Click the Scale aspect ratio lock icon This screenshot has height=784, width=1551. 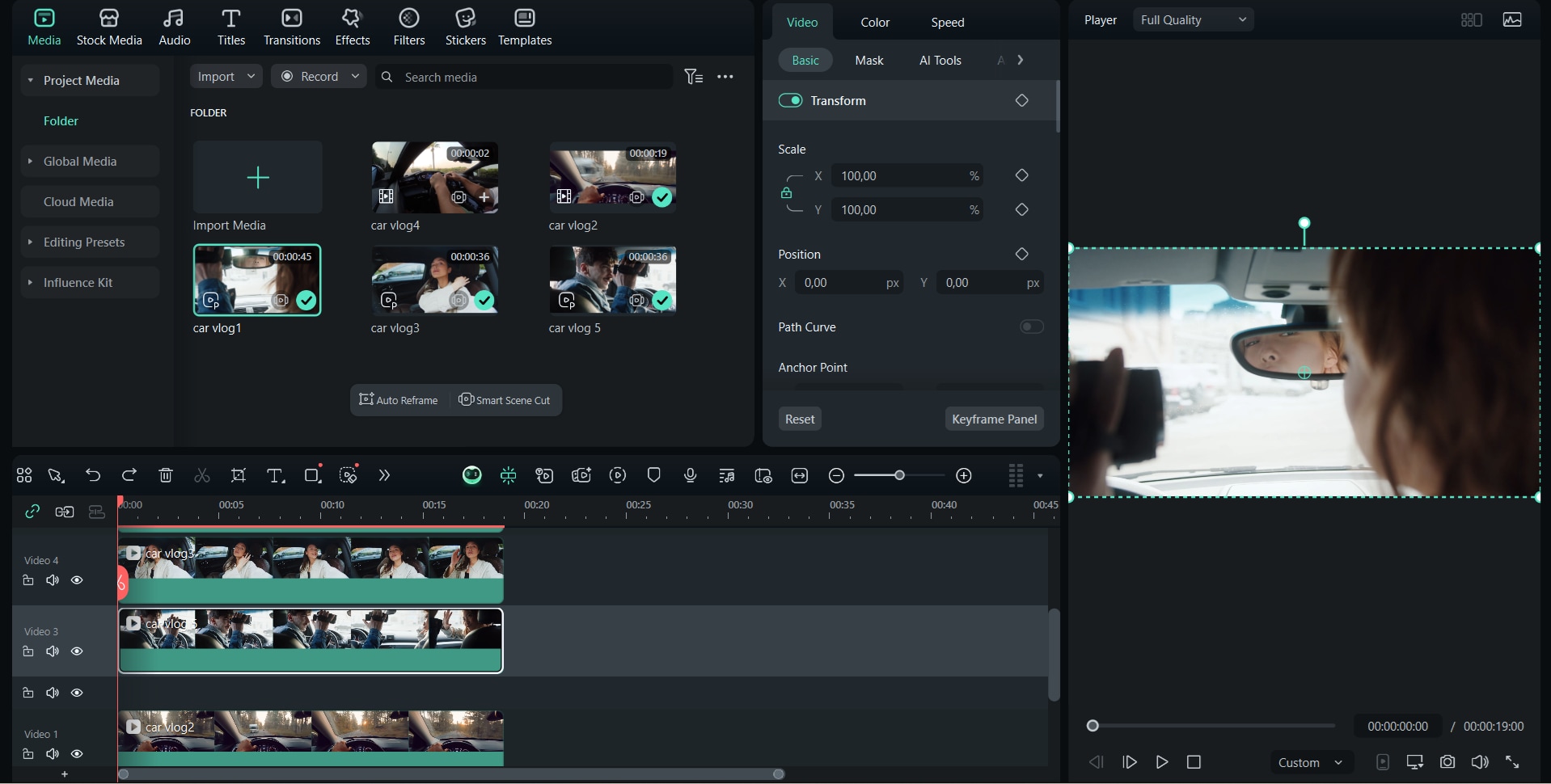tap(786, 193)
